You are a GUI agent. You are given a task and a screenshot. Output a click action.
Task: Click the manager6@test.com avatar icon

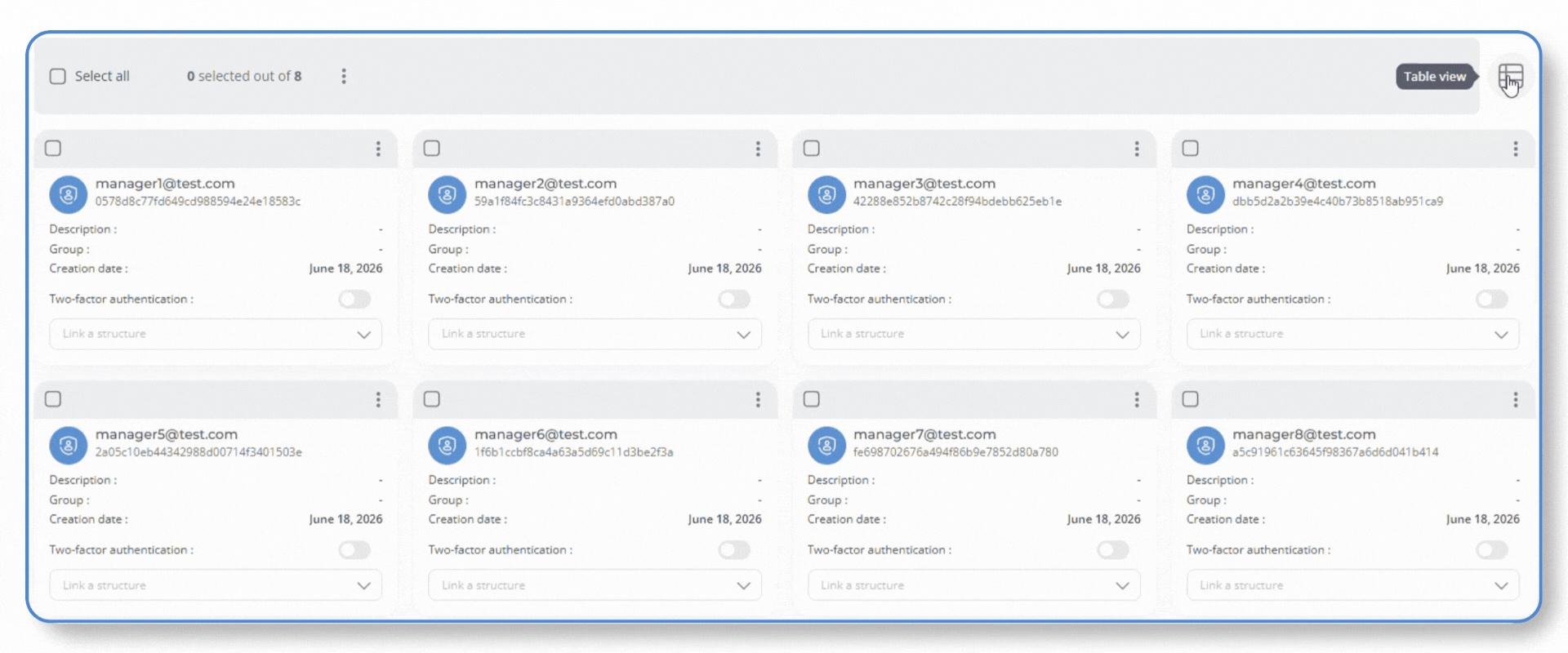[x=448, y=445]
